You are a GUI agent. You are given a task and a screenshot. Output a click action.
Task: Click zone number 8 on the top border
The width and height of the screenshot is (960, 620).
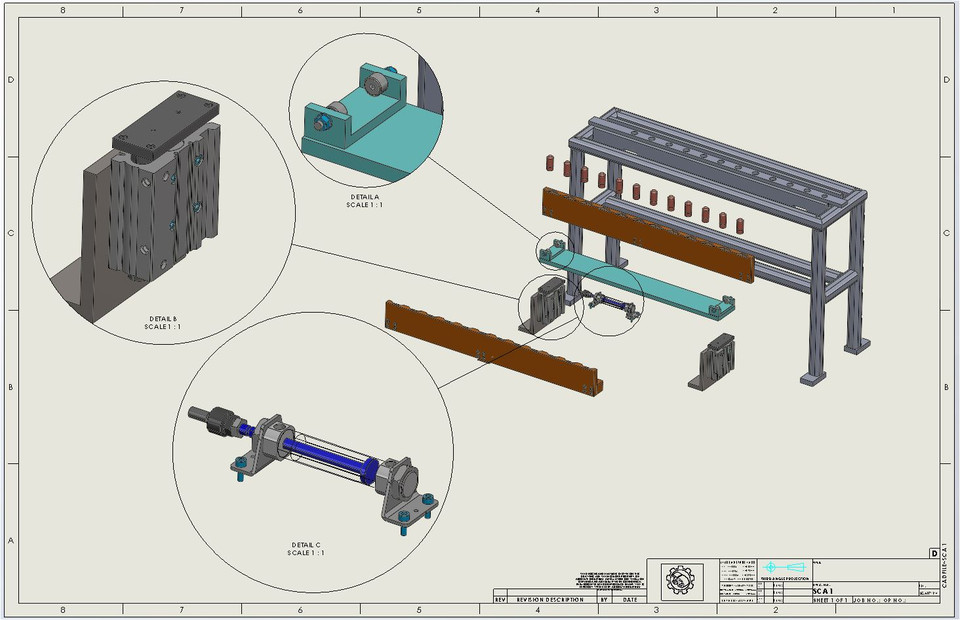click(63, 11)
